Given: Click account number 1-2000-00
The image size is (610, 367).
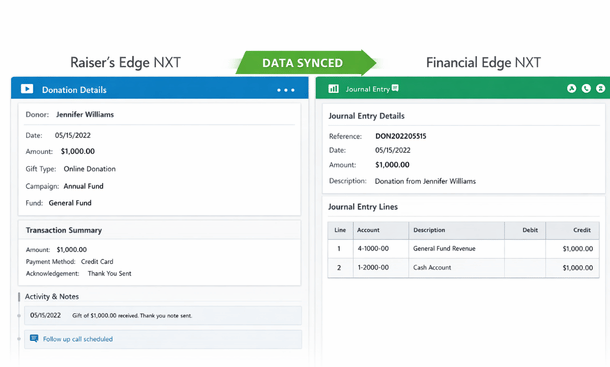Looking at the screenshot, I should click(373, 268).
